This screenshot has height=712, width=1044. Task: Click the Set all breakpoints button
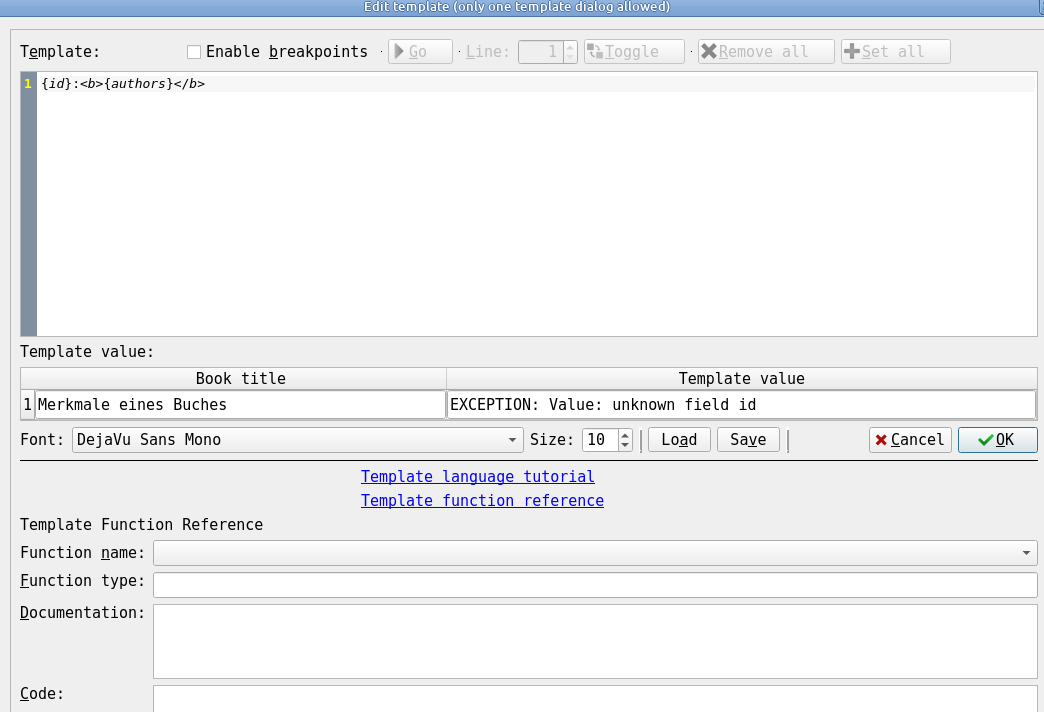point(896,52)
